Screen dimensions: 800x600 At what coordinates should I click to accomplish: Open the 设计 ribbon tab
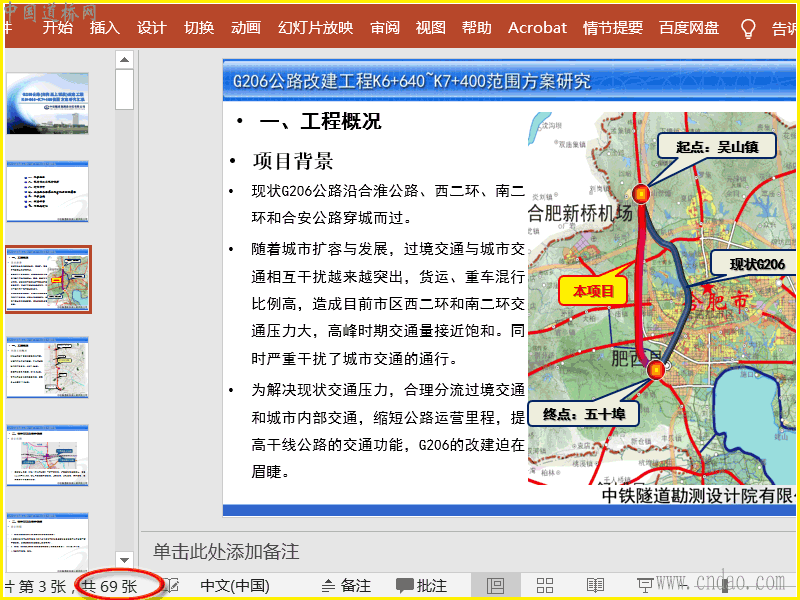(151, 28)
